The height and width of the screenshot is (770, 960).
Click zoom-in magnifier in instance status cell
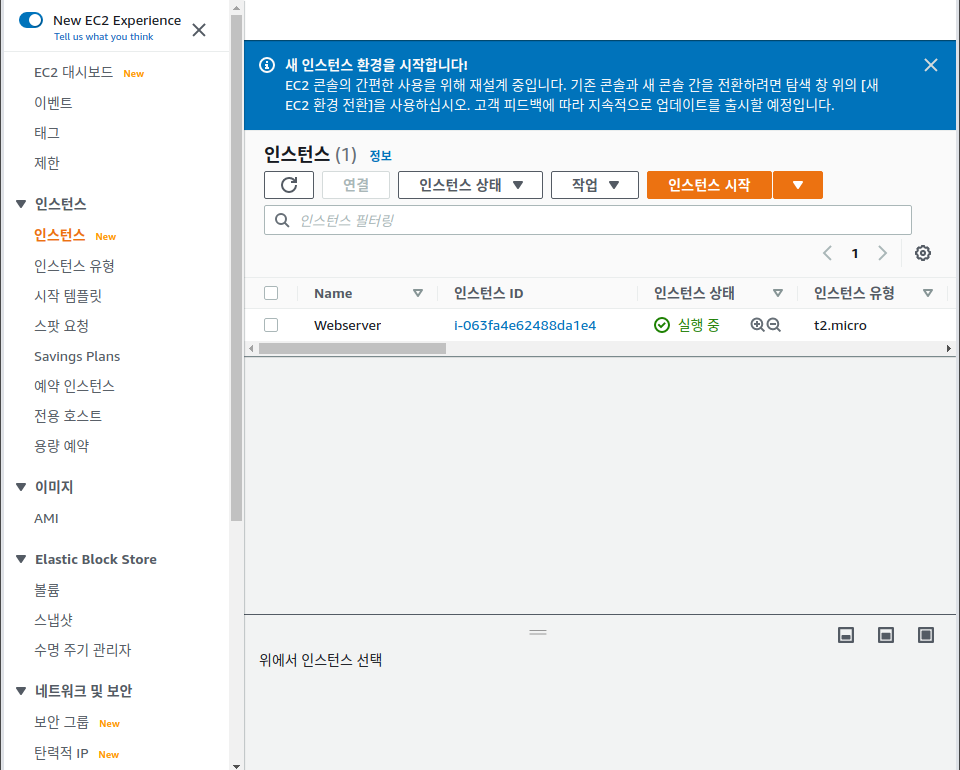[x=757, y=325]
